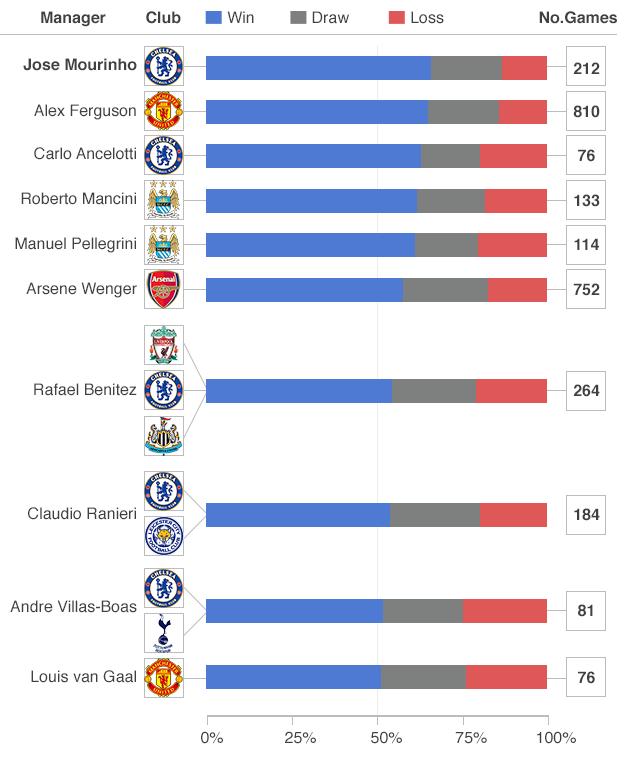Click the 810 games box for Ferguson
624x760 pixels.
[586, 111]
